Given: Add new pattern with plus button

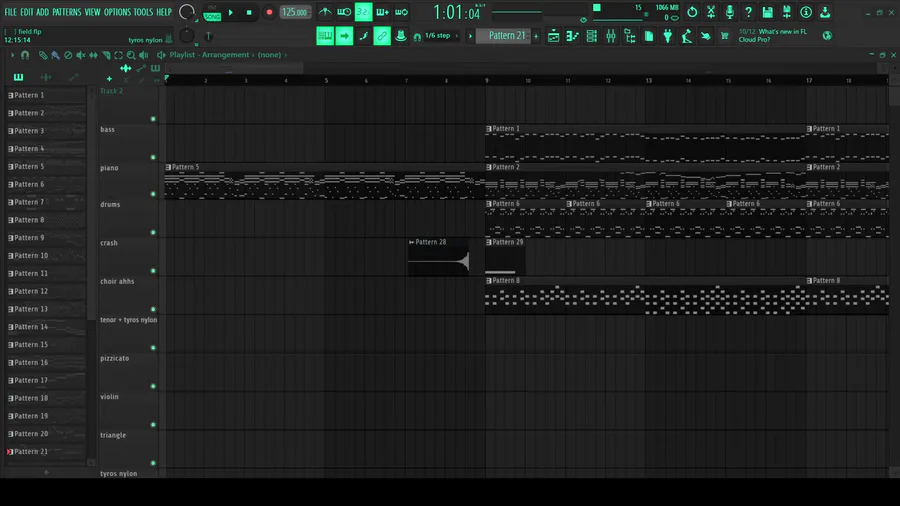Looking at the screenshot, I should click(x=536, y=36).
